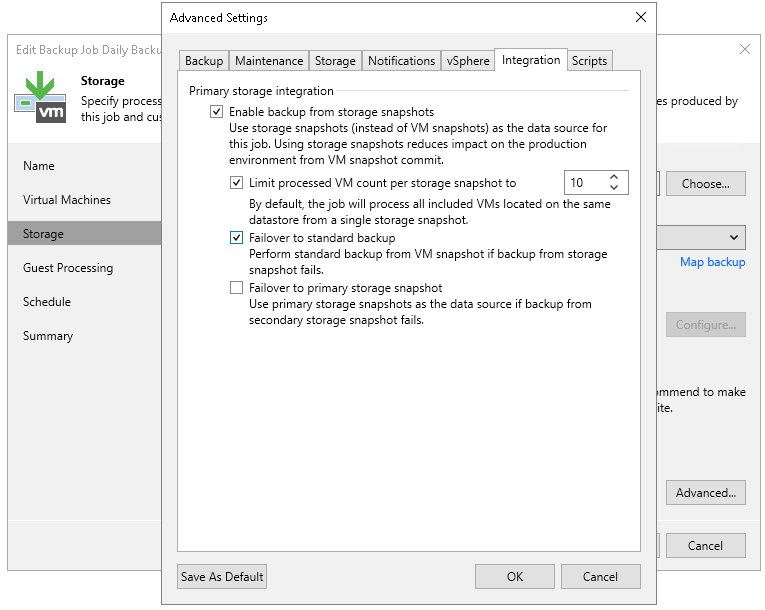This screenshot has height=610, width=765.
Task: Select Storage step in wizard sidebar
Action: point(84,234)
